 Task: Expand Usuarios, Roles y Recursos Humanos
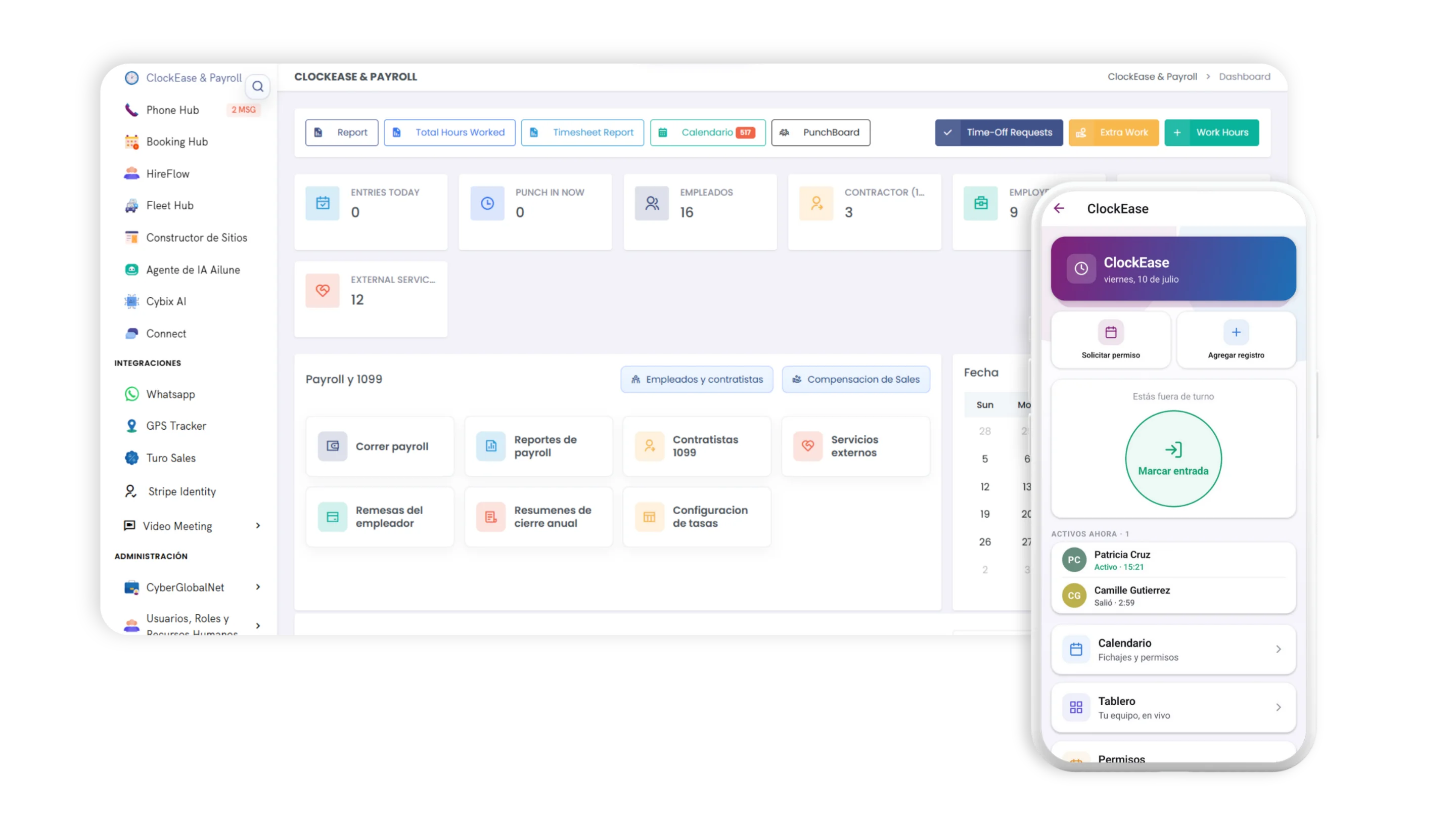click(x=258, y=626)
